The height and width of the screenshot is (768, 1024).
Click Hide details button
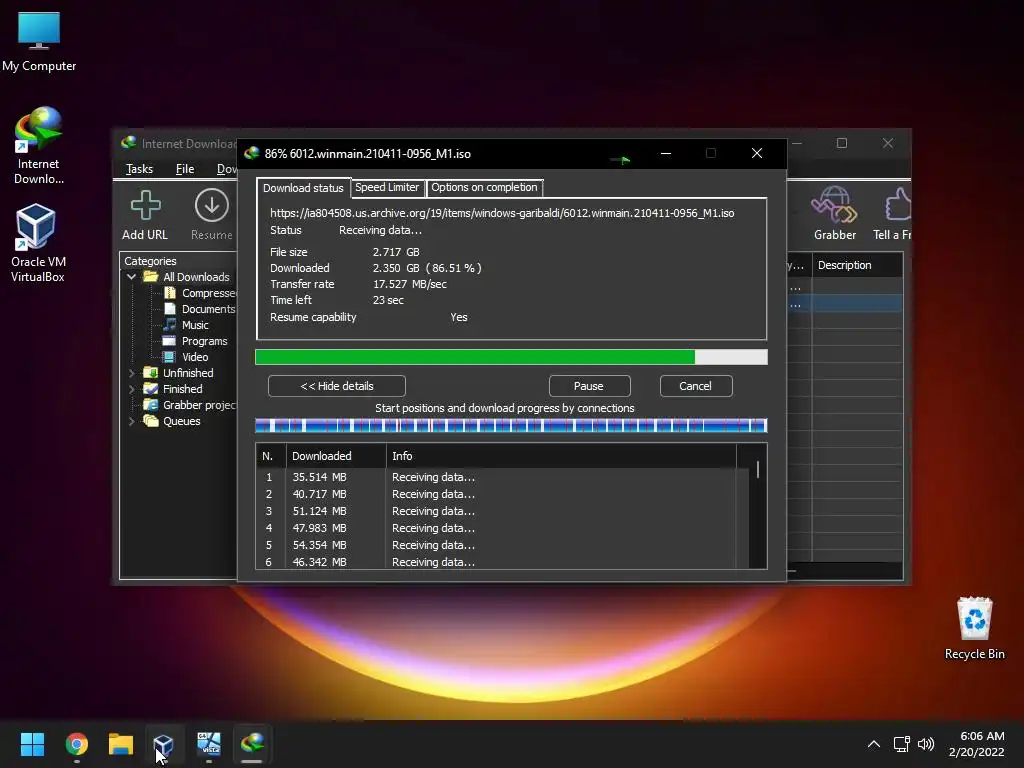[x=337, y=386]
